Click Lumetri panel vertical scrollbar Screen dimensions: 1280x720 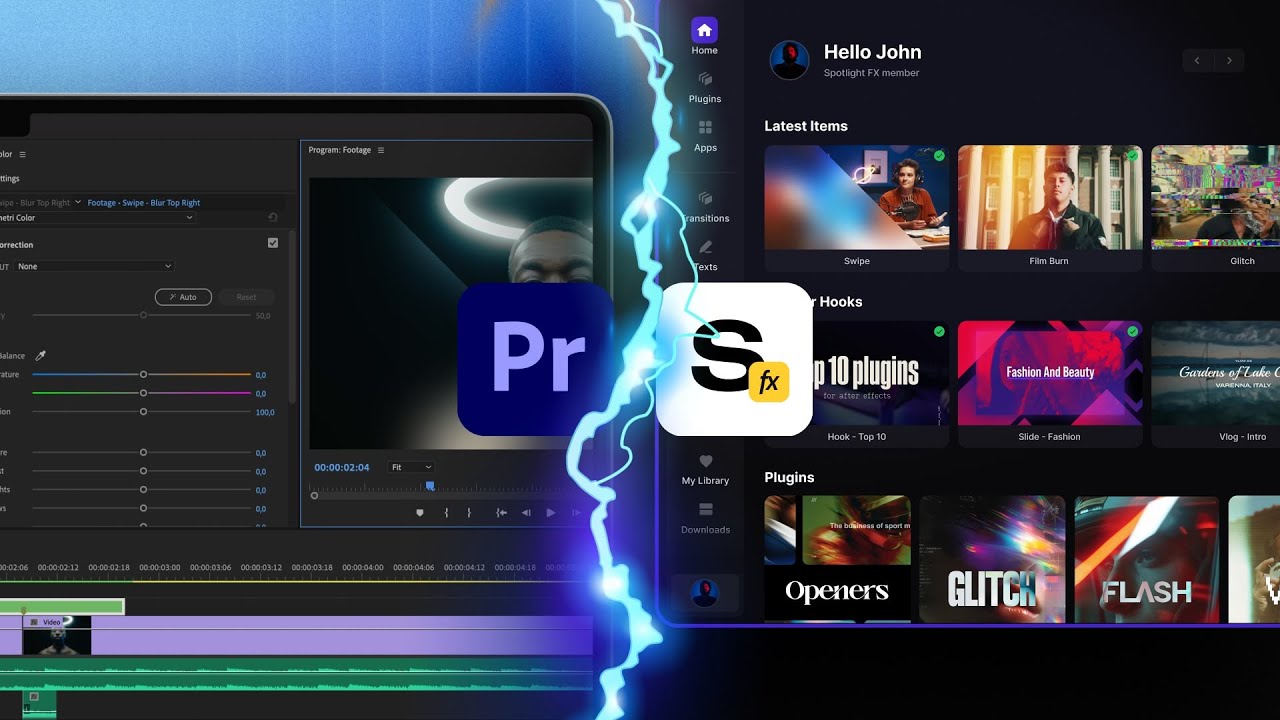[291, 318]
